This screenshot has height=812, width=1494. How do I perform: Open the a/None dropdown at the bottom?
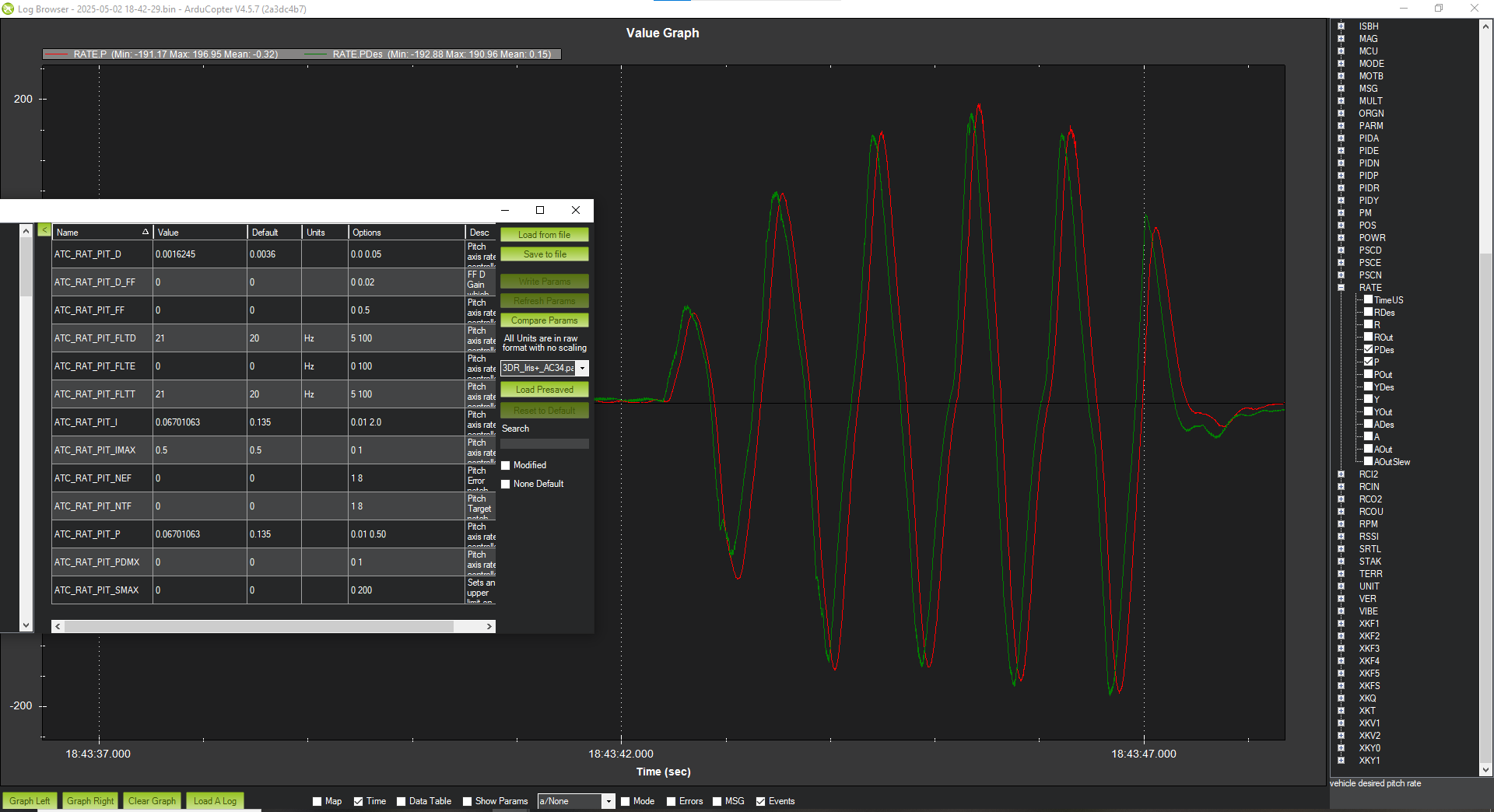coord(608,801)
